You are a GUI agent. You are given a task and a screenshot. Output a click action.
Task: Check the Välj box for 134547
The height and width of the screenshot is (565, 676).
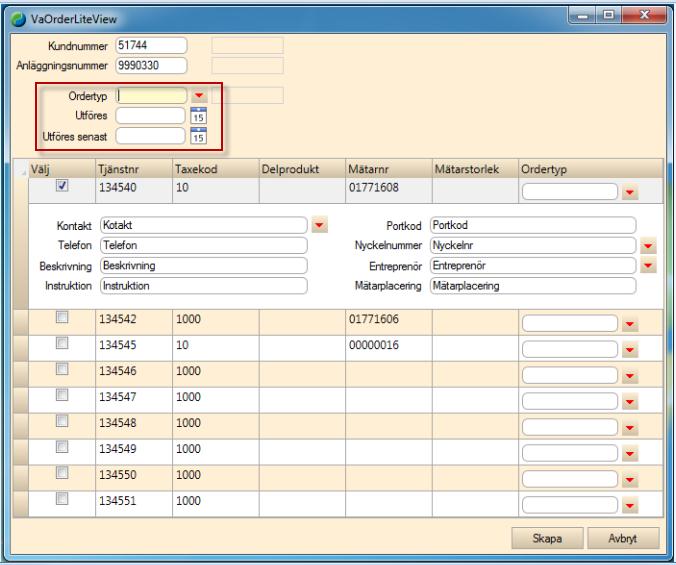62,395
